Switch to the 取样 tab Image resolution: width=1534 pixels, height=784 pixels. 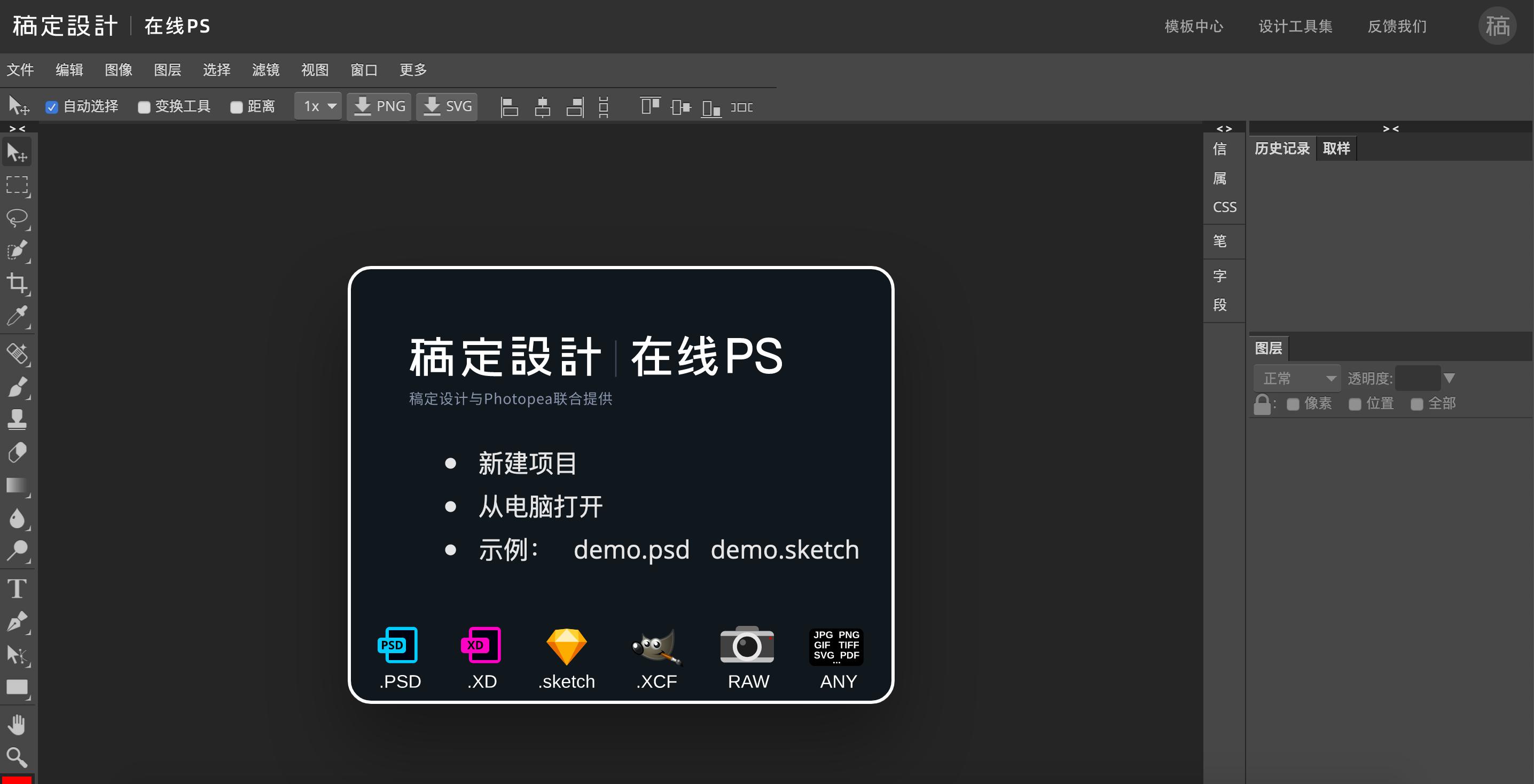(x=1336, y=148)
